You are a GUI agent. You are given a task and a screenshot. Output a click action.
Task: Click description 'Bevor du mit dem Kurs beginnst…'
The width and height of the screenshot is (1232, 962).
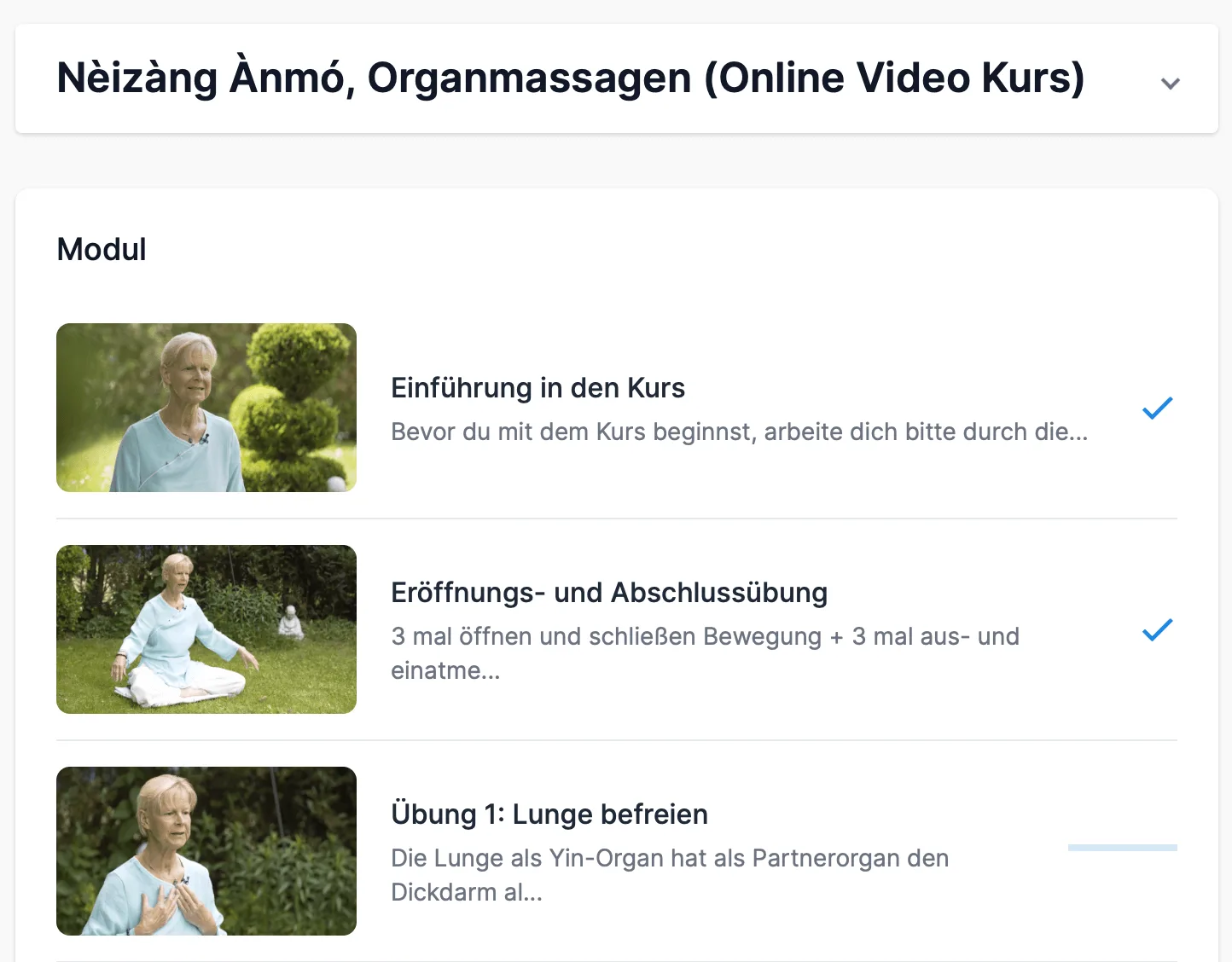coord(740,432)
